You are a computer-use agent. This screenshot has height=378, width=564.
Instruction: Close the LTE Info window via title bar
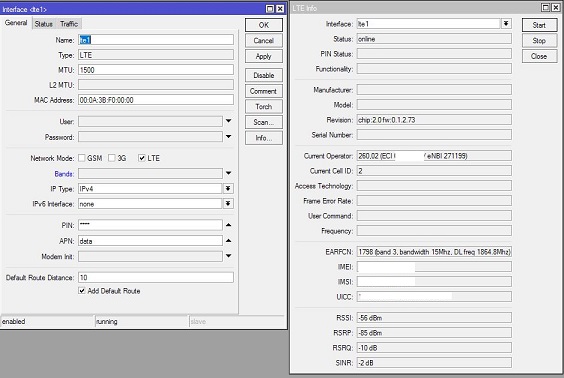556,8
